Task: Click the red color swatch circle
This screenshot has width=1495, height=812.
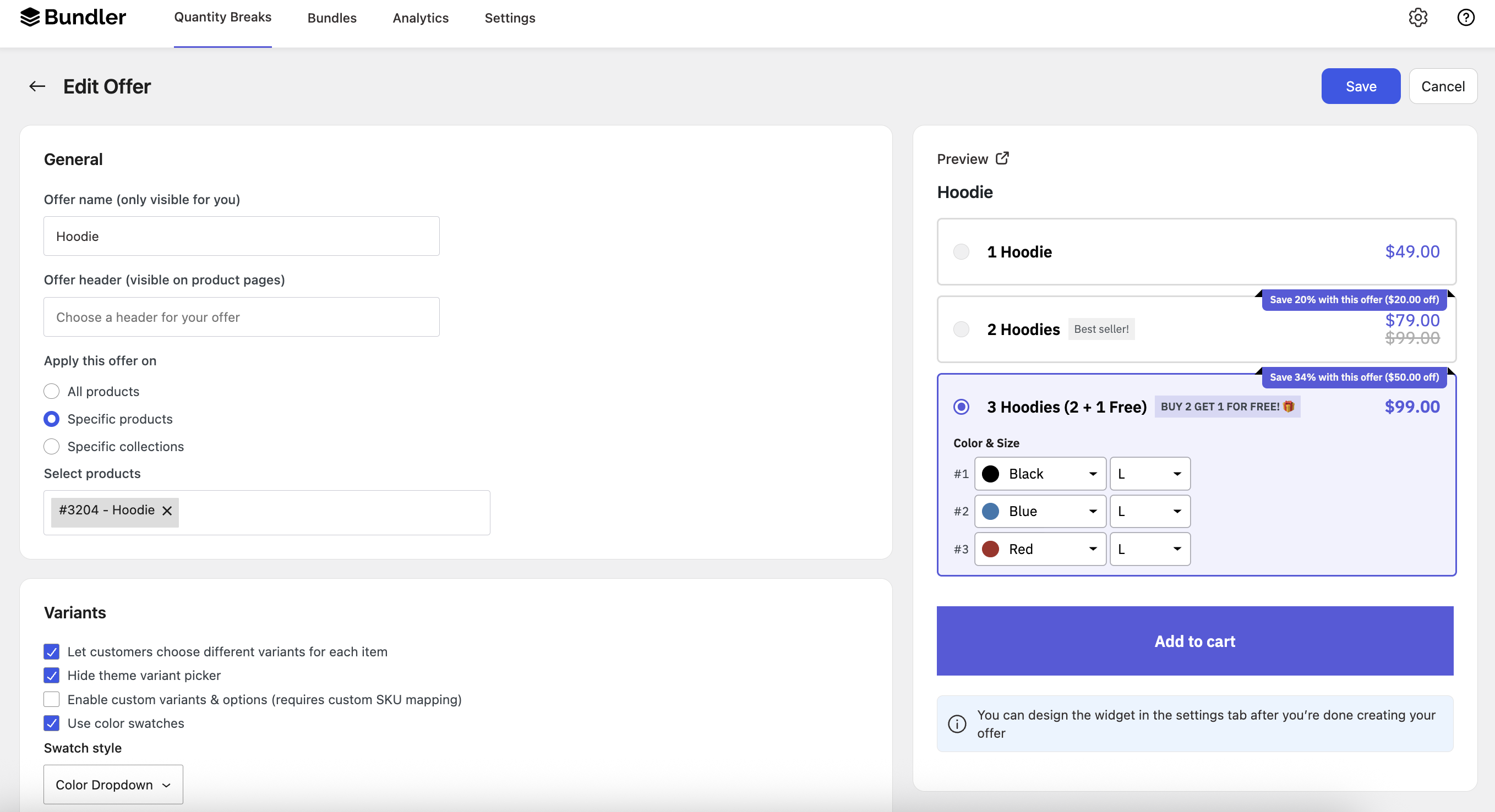Action: [991, 548]
